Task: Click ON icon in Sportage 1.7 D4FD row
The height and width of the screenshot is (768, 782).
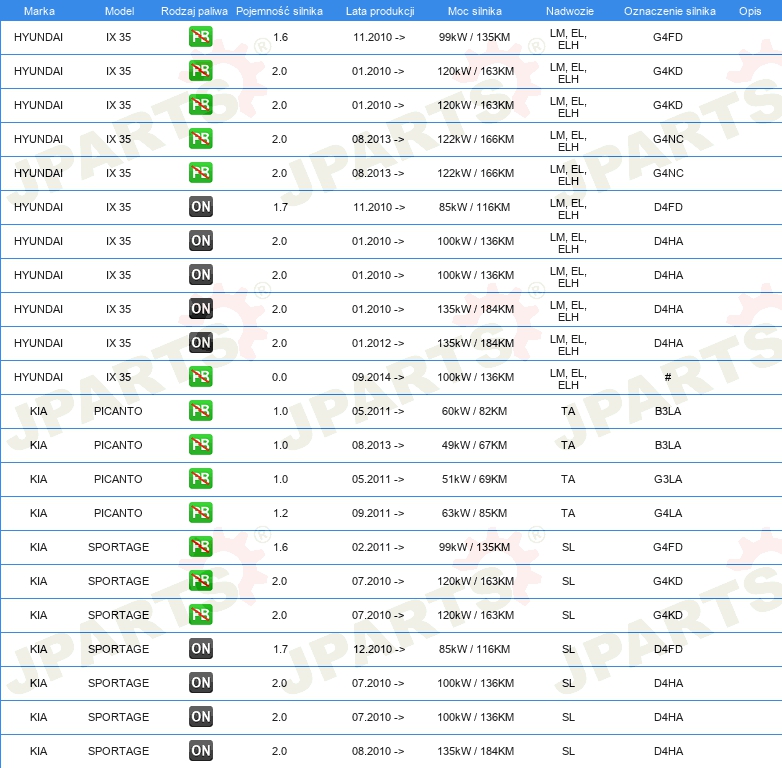Action: pyautogui.click(x=200, y=648)
